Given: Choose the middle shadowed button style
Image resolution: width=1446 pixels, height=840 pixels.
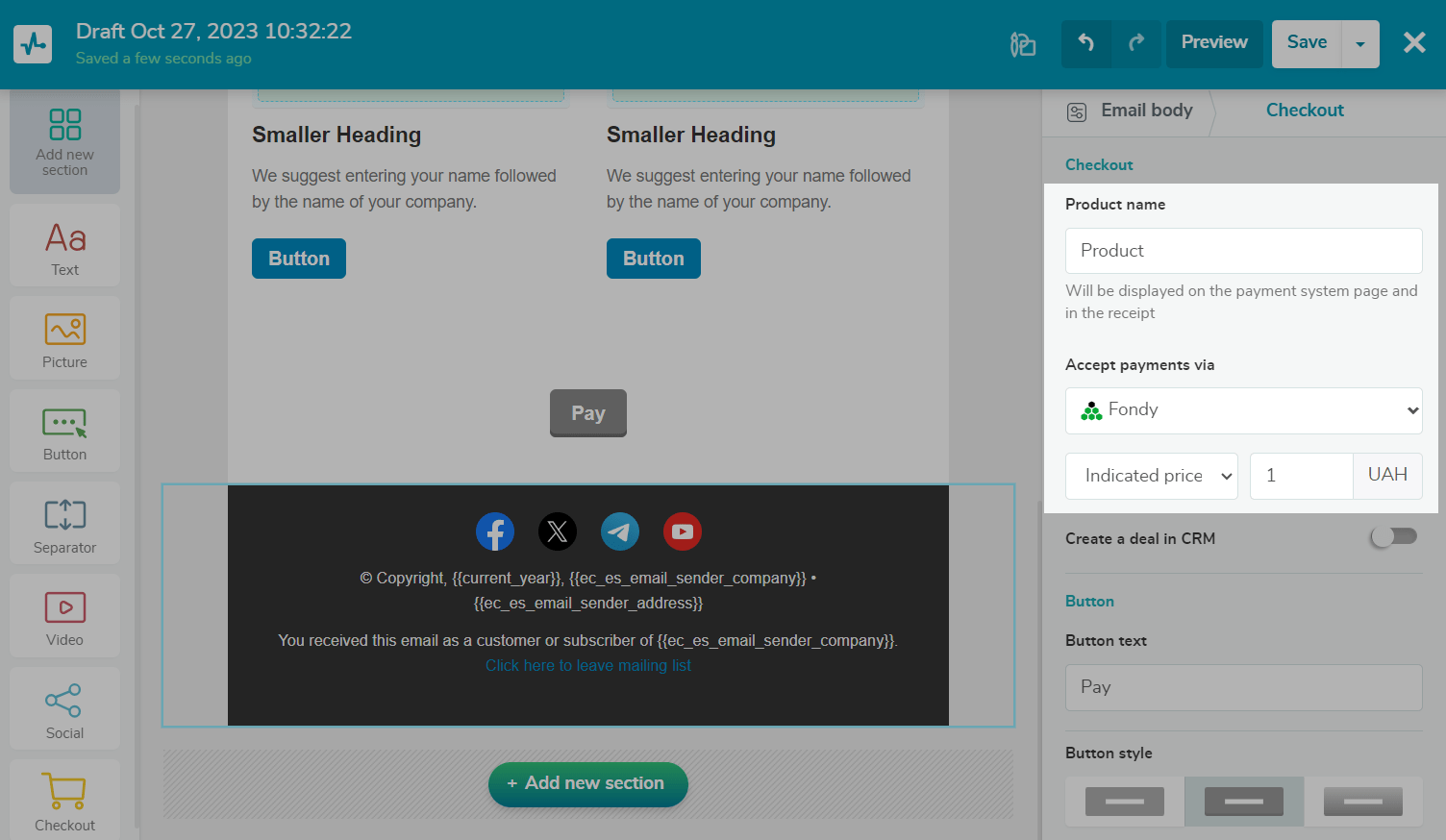Looking at the screenshot, I should pyautogui.click(x=1244, y=802).
